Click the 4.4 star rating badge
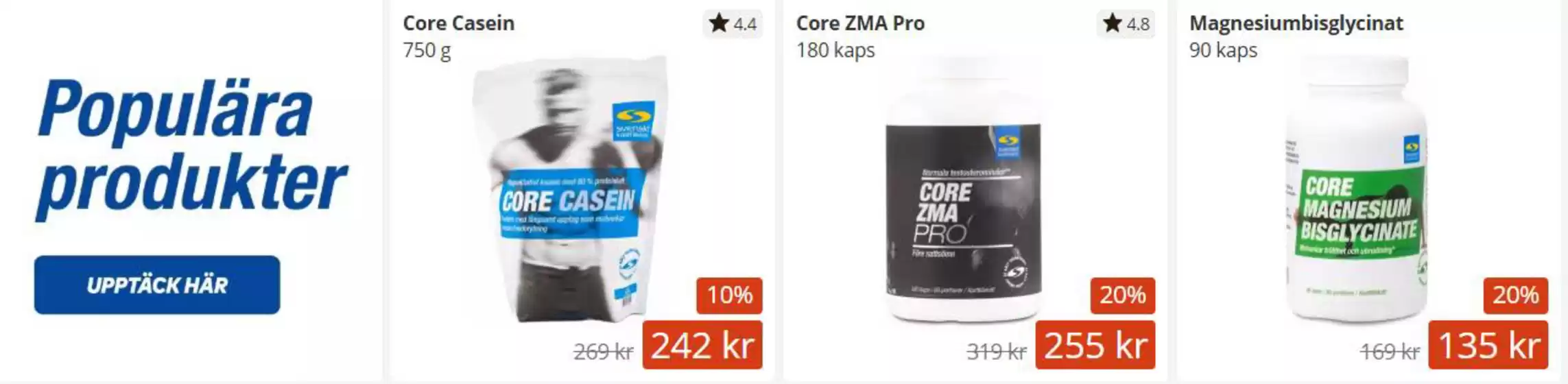Viewport: 1568px width, 384px height. click(733, 24)
